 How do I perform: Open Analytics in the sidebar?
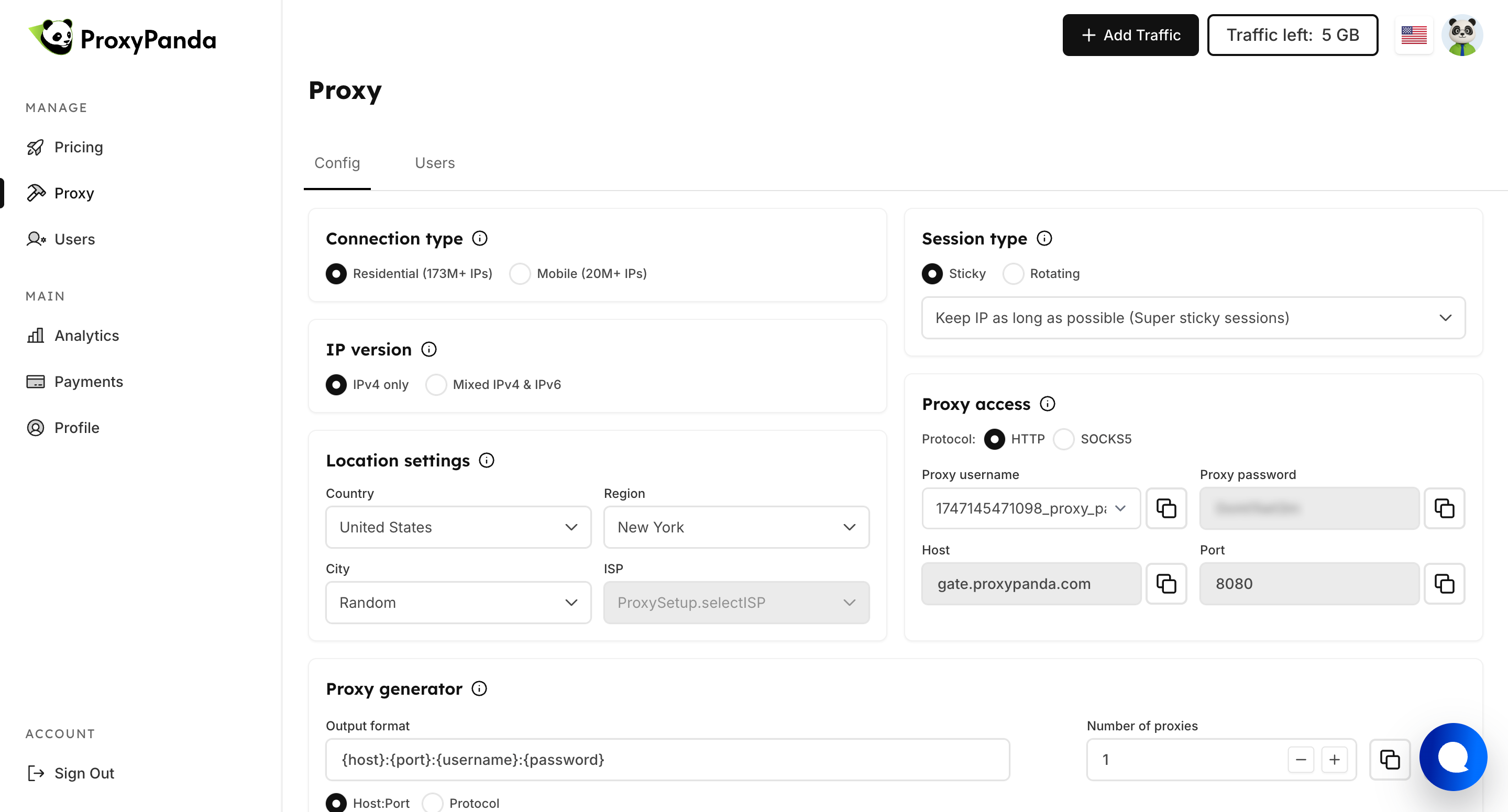pos(86,335)
